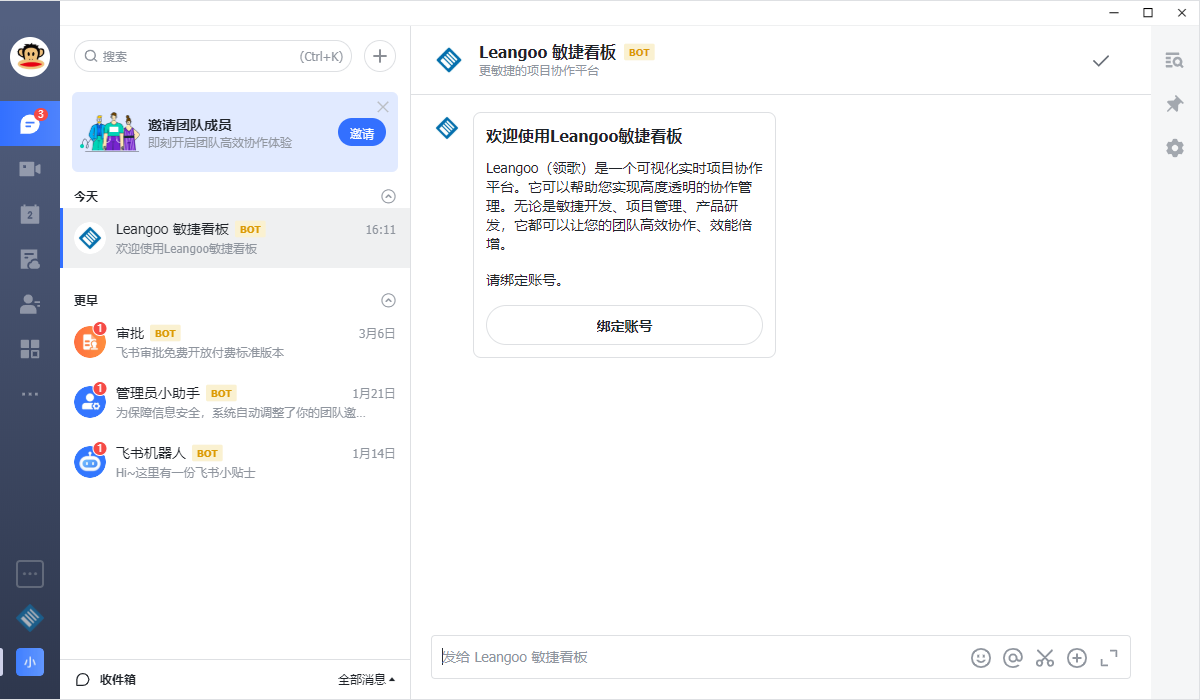This screenshot has width=1200, height=700.
Task: Click the blue 小 icon in sidebar
Action: point(30,662)
